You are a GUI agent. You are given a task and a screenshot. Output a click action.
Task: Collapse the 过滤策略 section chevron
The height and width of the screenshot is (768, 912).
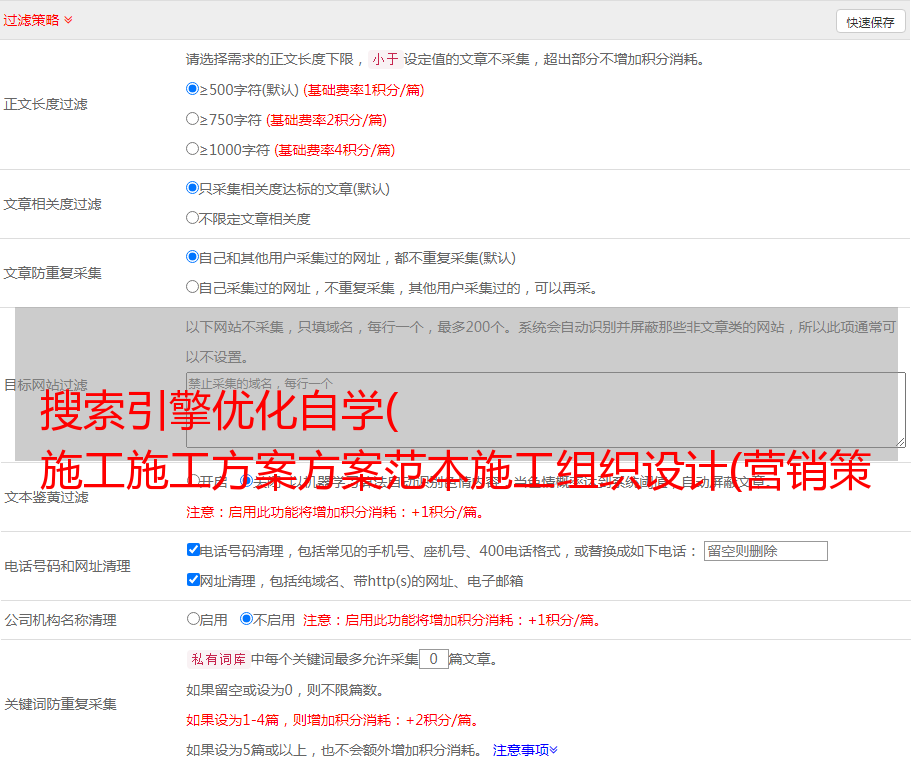coord(68,20)
